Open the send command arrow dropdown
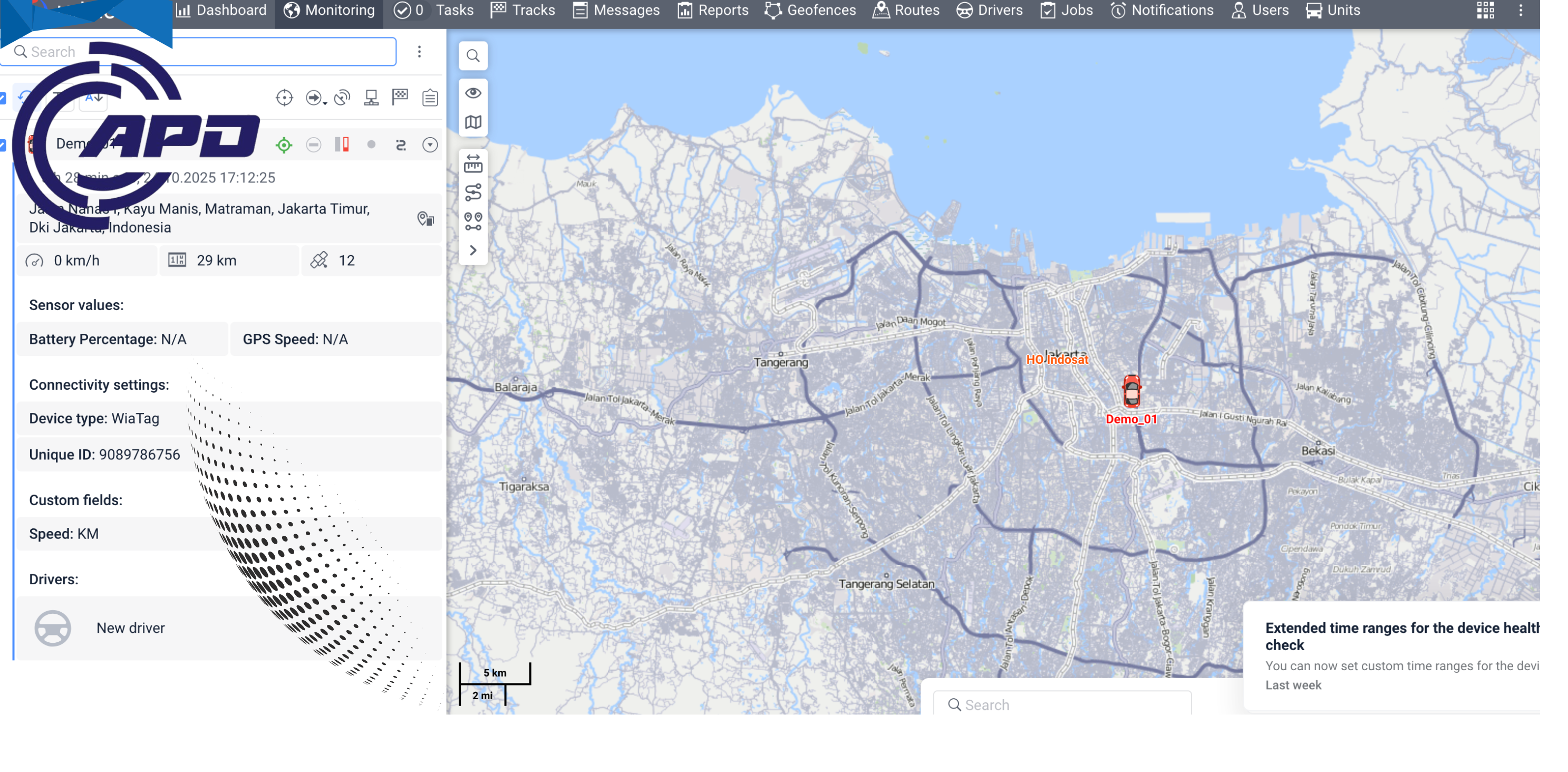The image size is (1568, 772). (x=315, y=98)
